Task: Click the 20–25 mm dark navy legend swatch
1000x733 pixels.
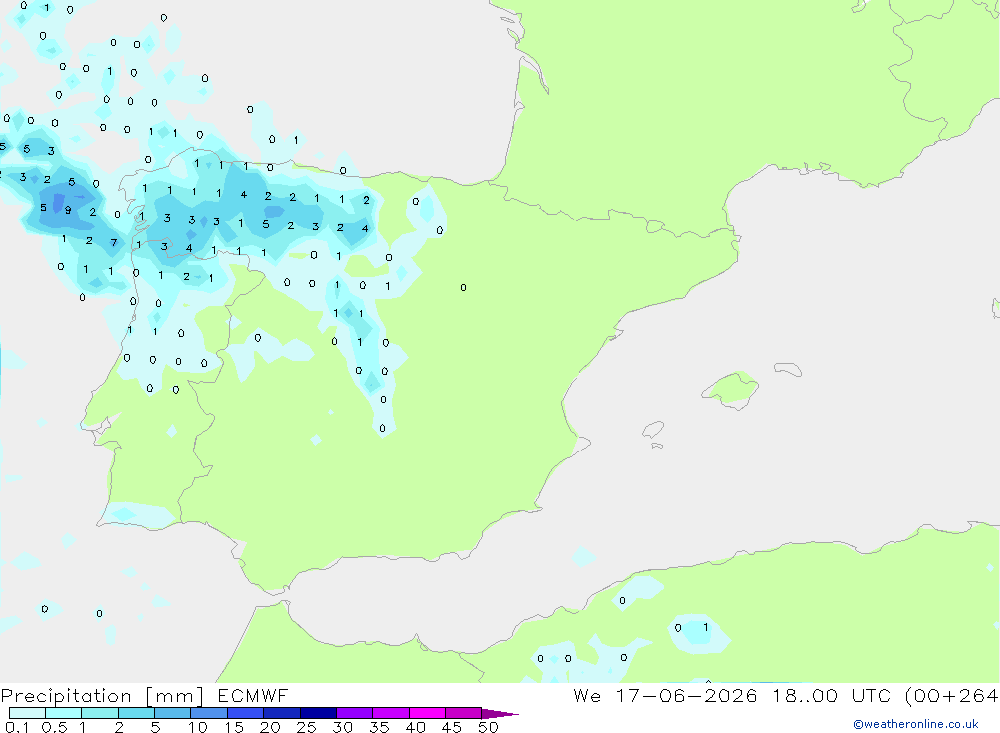Action: click(x=282, y=713)
